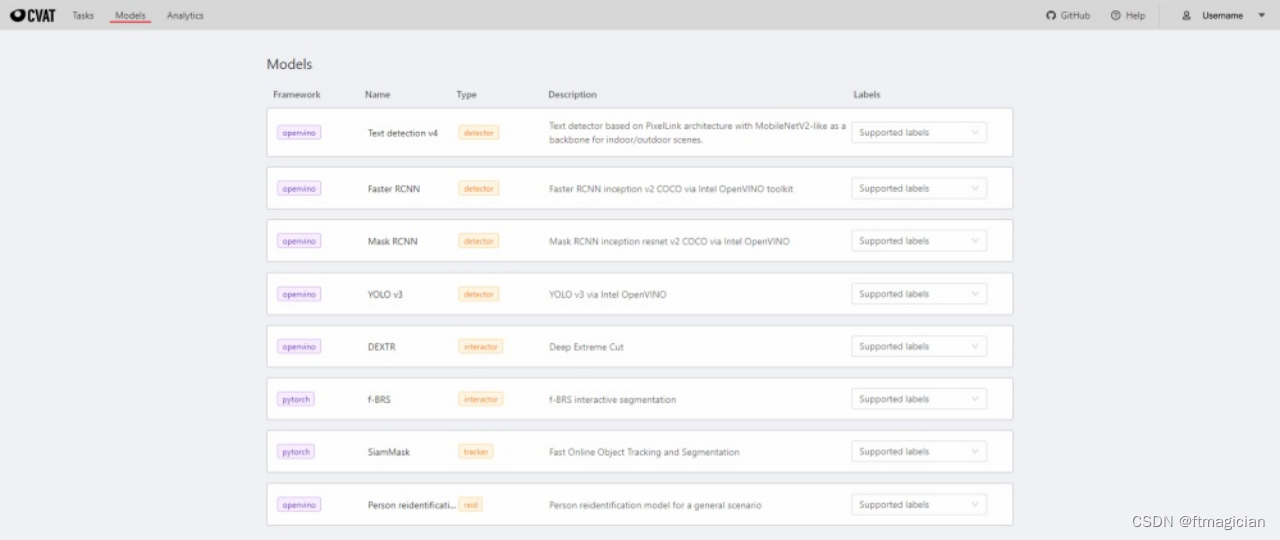Image resolution: width=1280 pixels, height=540 pixels.
Task: Open Supported labels for Mask RCNN
Action: 919,241
